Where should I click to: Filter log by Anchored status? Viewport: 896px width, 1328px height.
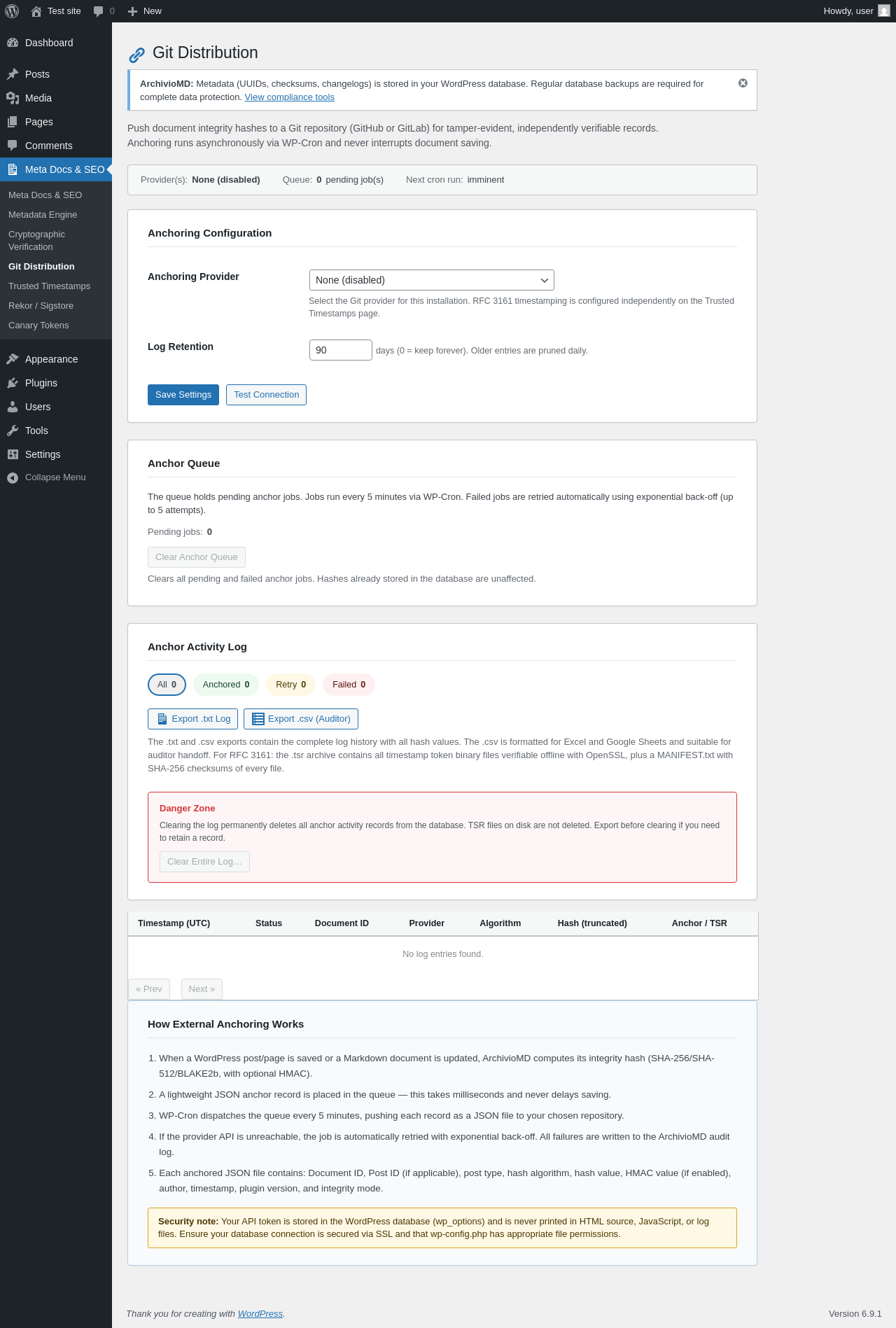tap(225, 685)
